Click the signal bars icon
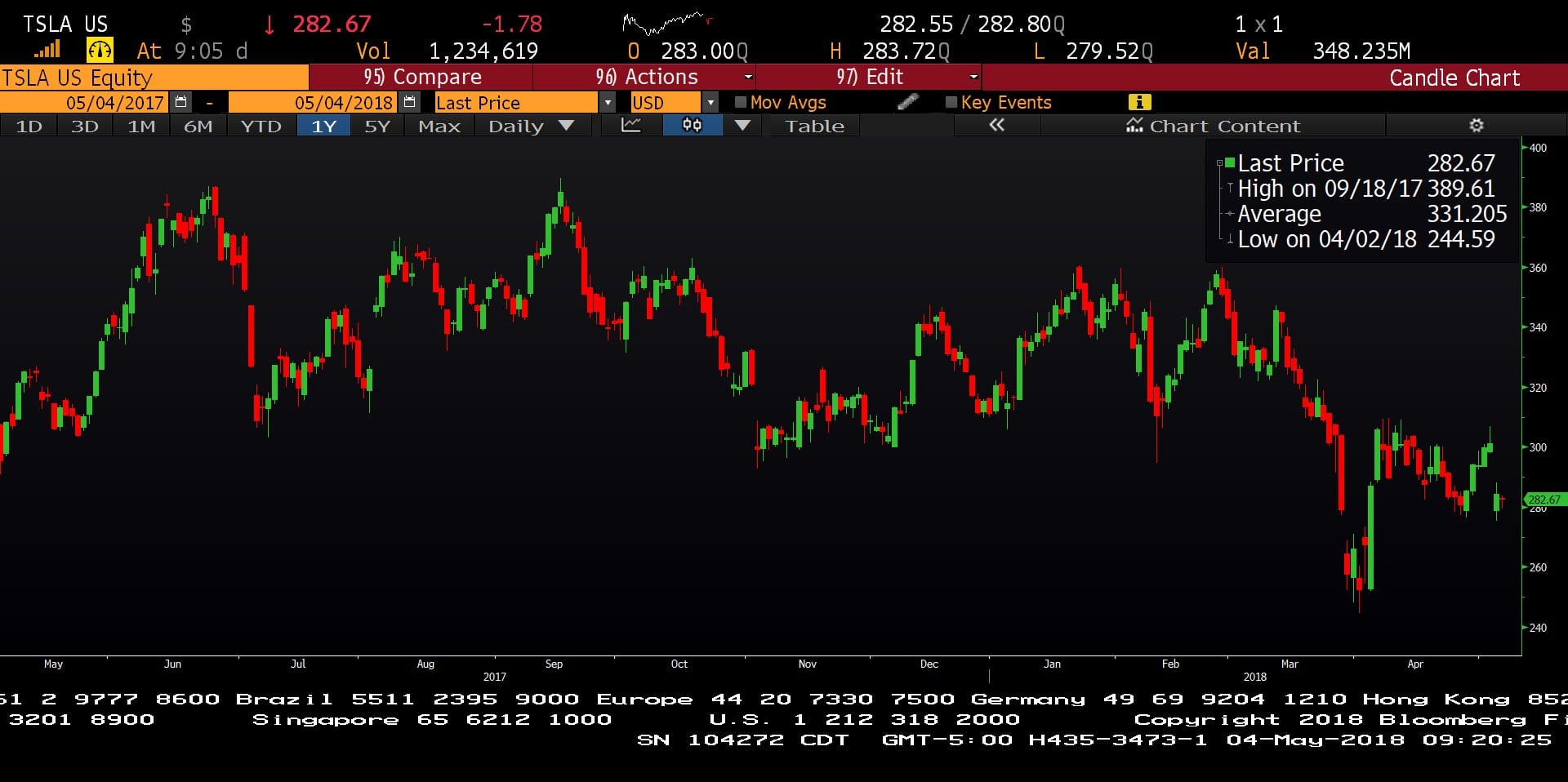 47,50
